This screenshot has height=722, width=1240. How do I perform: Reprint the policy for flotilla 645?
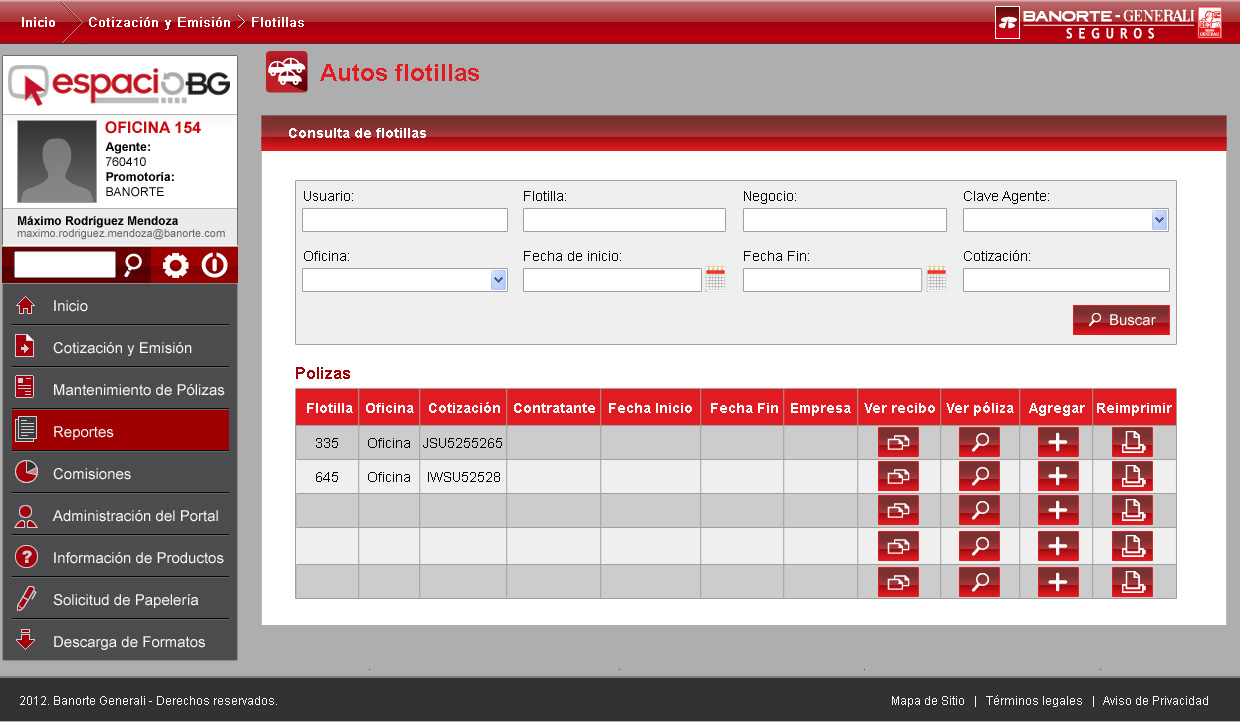click(x=1132, y=477)
